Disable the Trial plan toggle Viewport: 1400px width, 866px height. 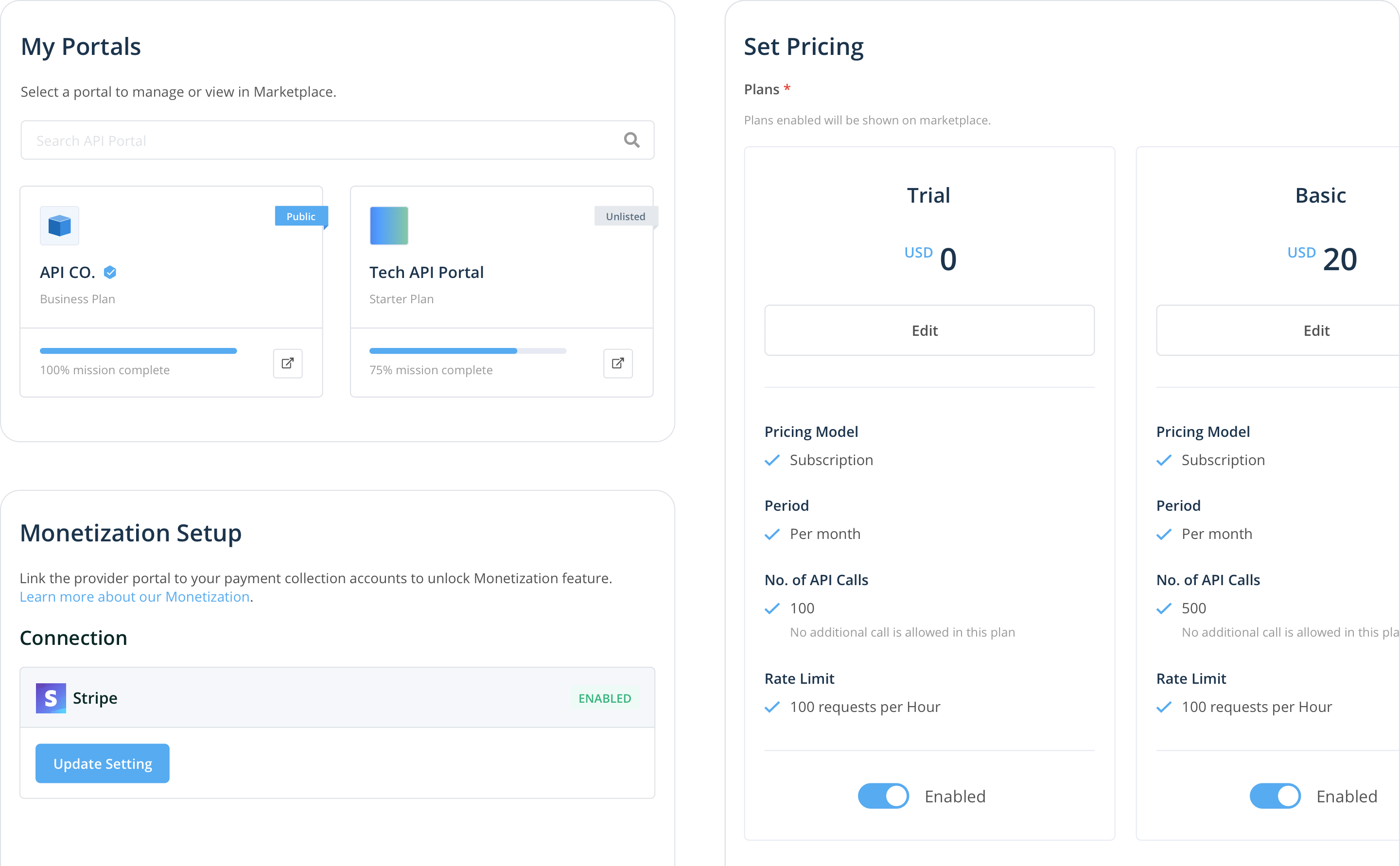coord(883,796)
